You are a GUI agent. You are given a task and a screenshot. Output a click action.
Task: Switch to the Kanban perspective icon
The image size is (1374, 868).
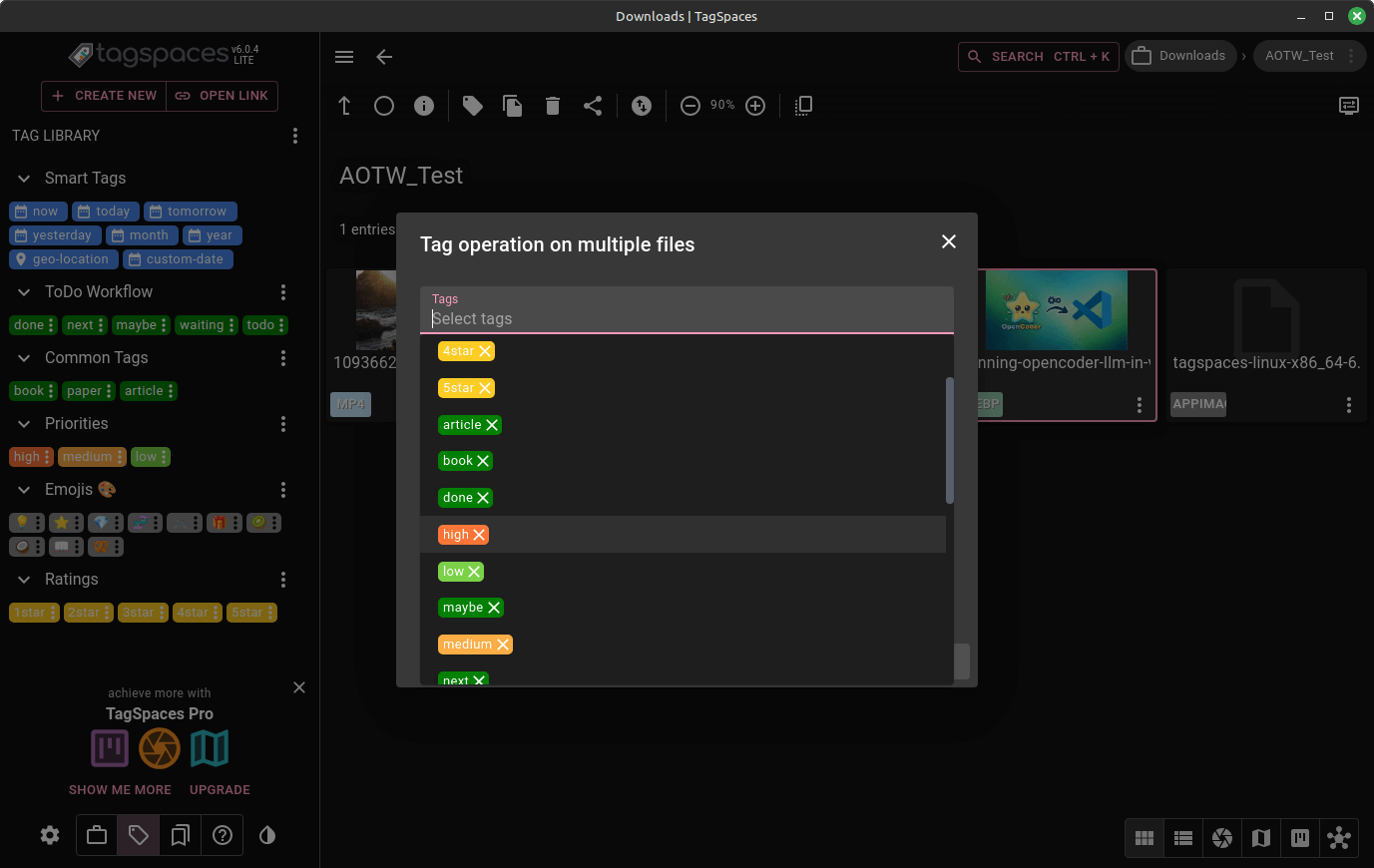click(1299, 838)
